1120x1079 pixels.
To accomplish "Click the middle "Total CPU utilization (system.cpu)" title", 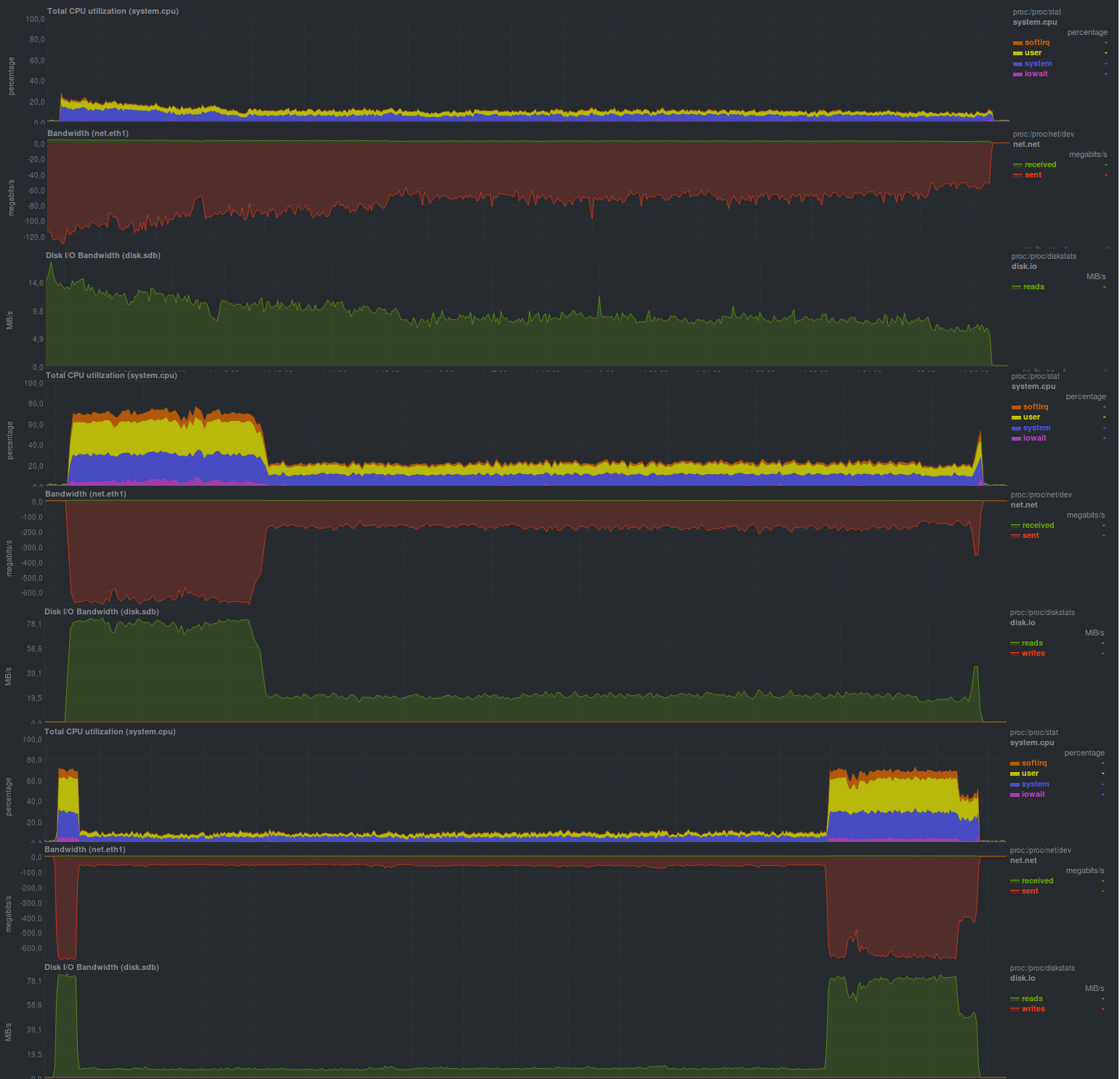I will pyautogui.click(x=111, y=376).
